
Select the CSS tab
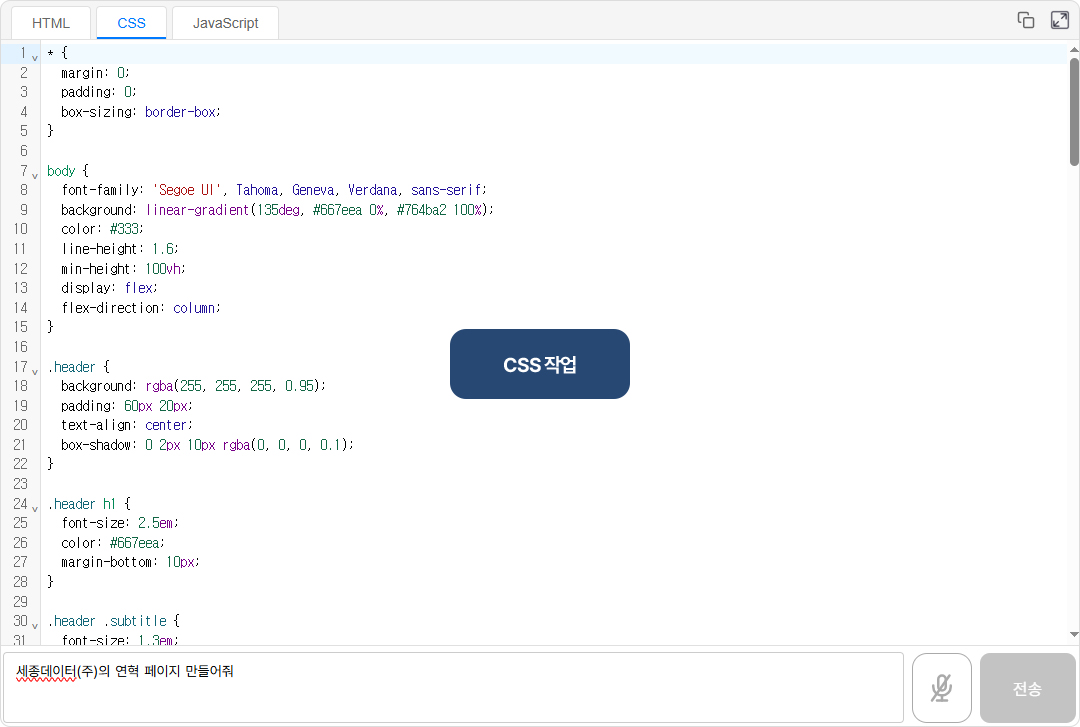tap(131, 23)
